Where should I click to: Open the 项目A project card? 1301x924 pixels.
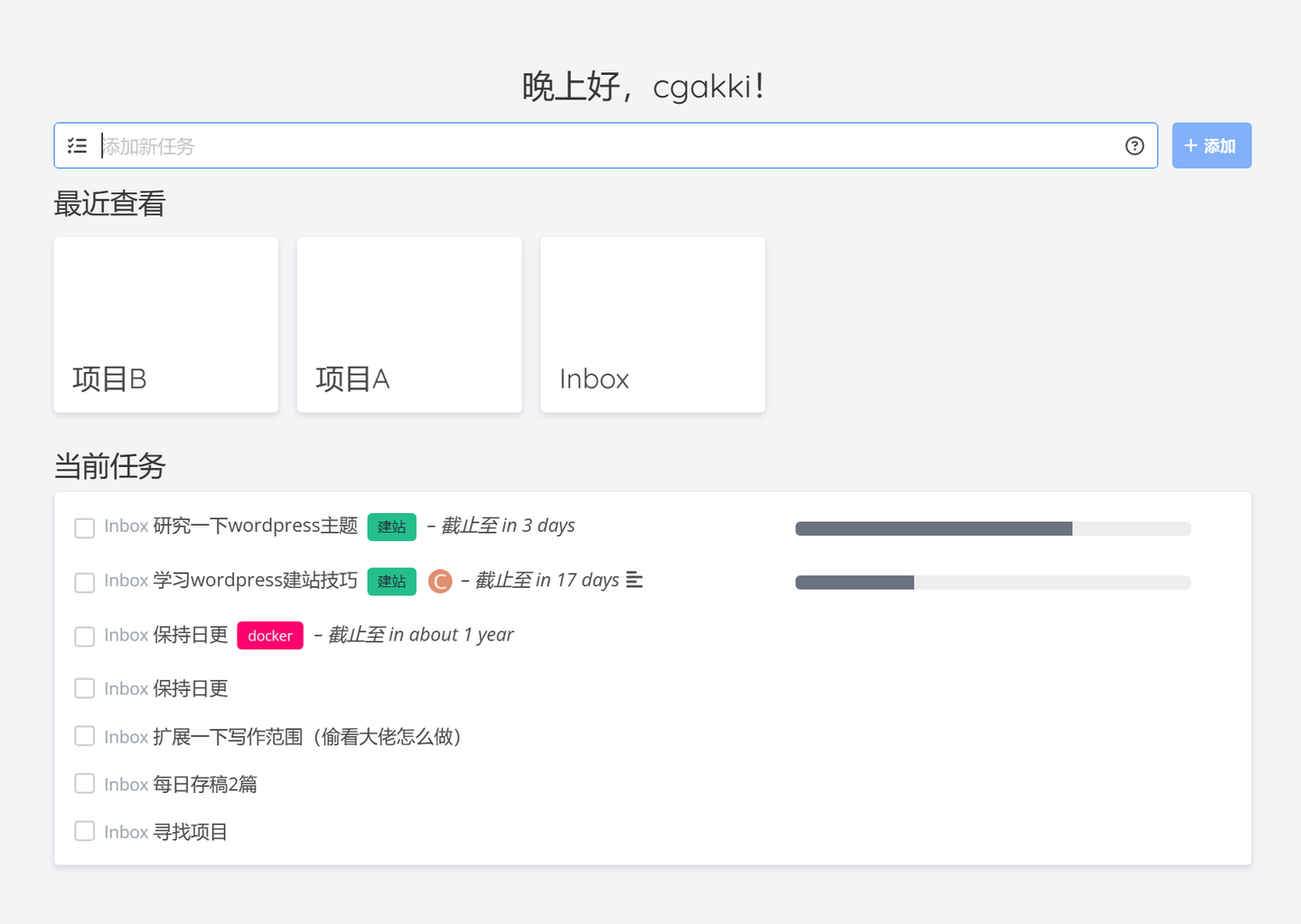pos(408,324)
